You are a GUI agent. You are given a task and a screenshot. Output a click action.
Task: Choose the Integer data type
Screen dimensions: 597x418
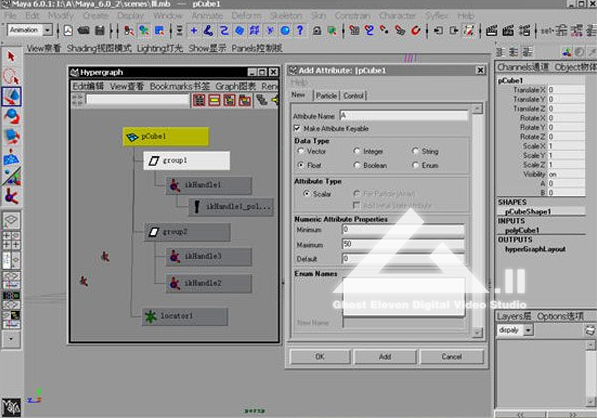357,151
